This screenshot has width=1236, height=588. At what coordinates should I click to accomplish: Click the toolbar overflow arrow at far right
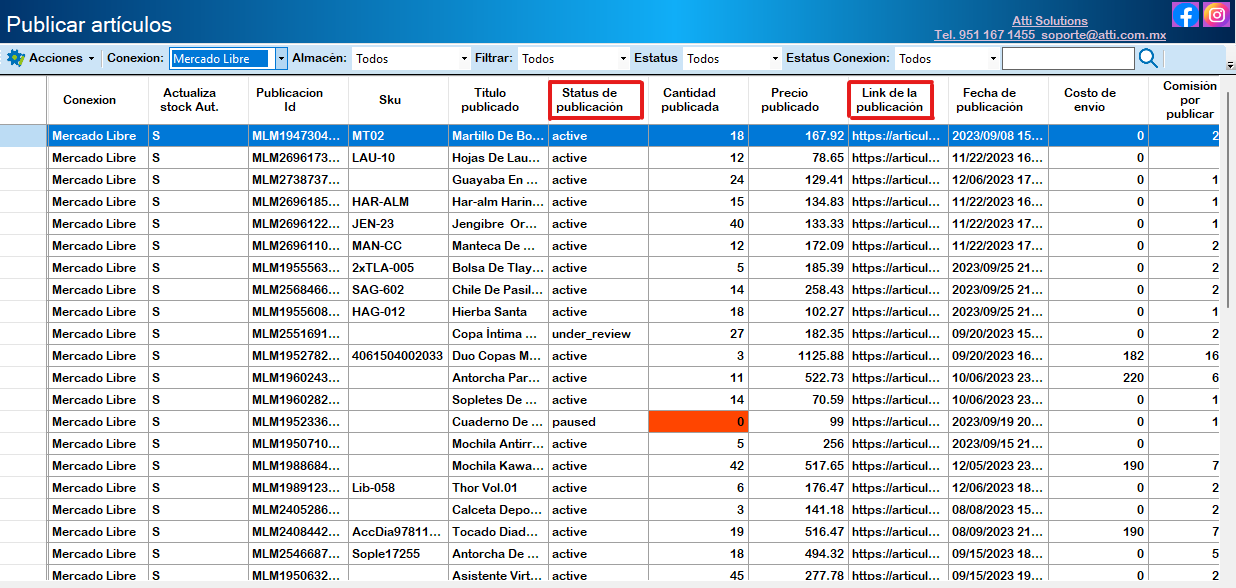1230,65
